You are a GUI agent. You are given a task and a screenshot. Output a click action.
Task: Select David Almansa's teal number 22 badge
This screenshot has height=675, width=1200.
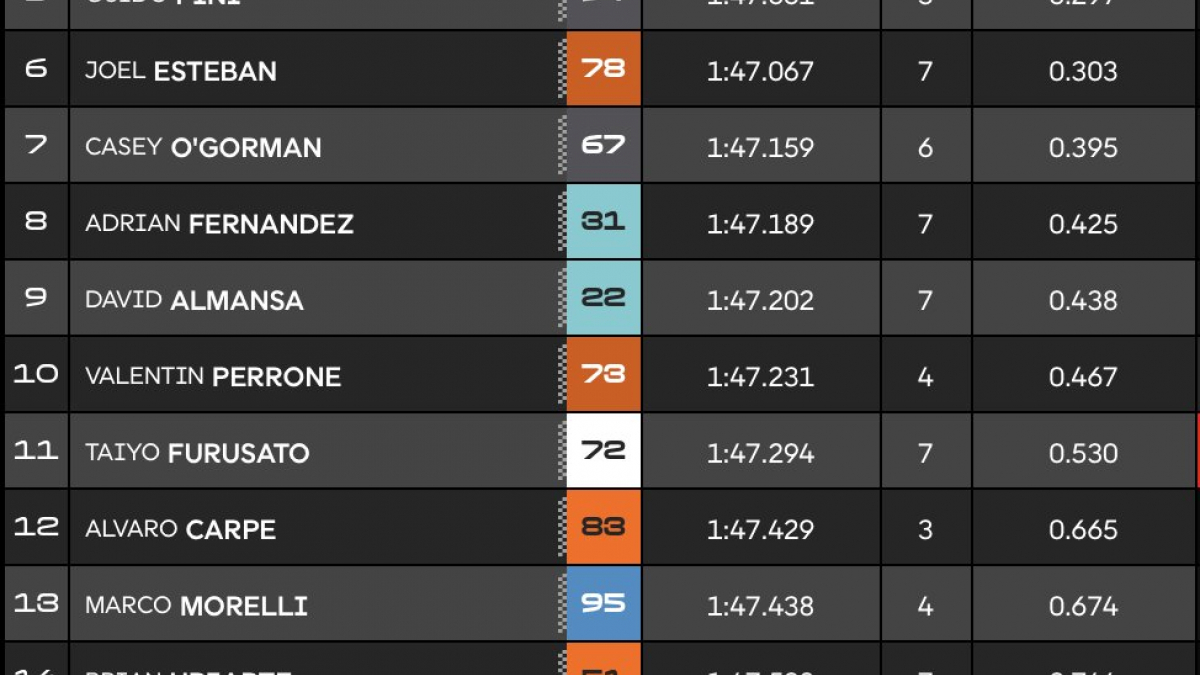pos(603,299)
